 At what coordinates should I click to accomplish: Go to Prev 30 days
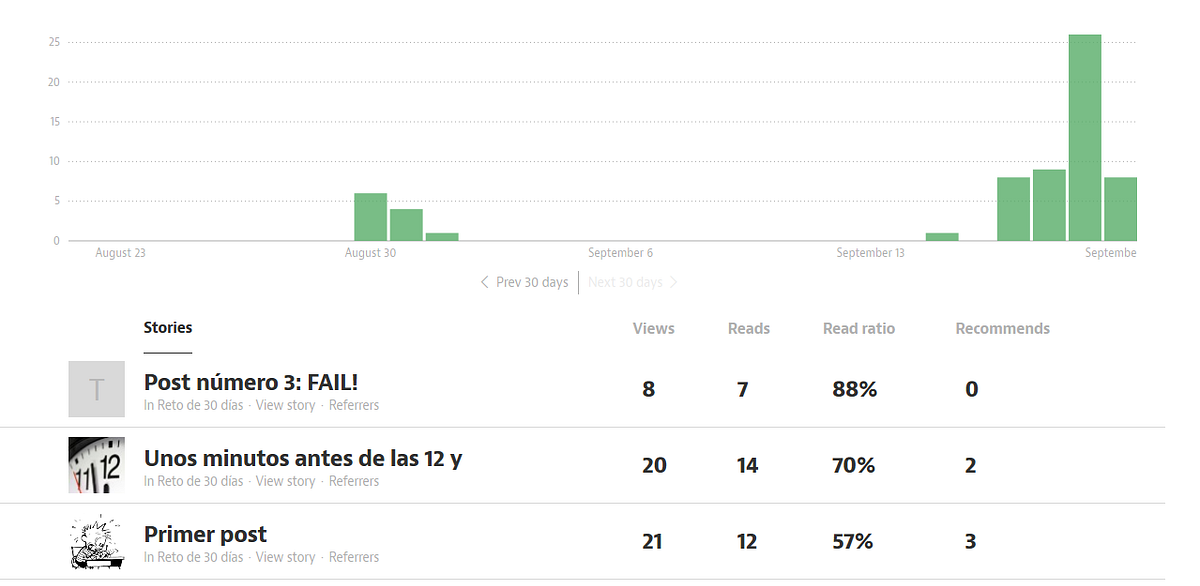(x=524, y=282)
